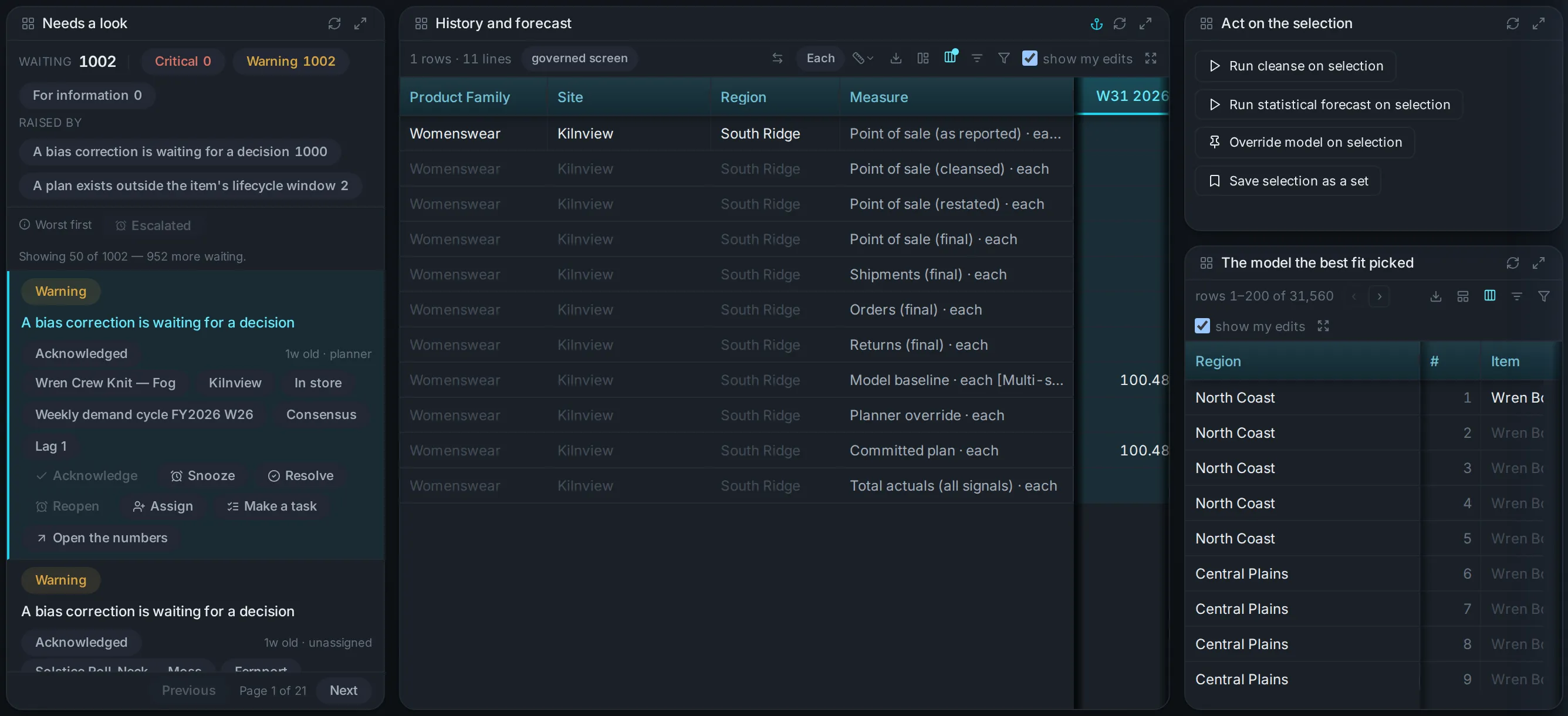The image size is (1568, 716).
Task: Download the History and forecast data
Action: click(896, 59)
